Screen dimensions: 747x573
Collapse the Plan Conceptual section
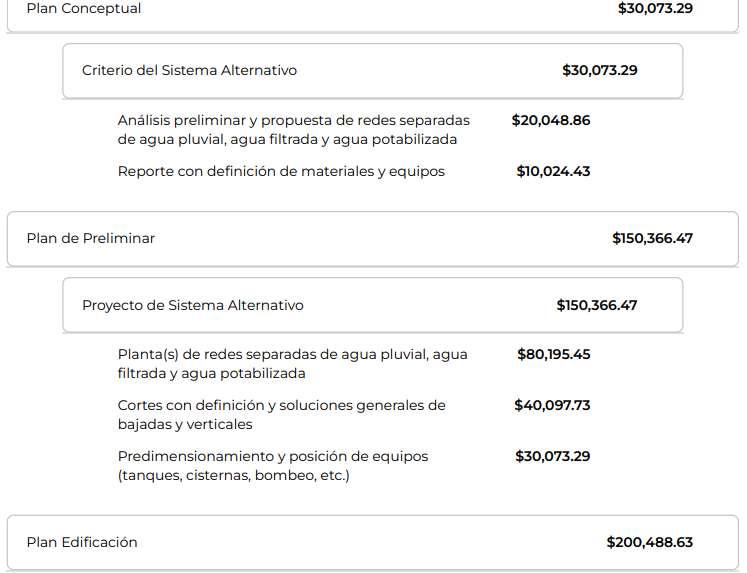[373, 12]
